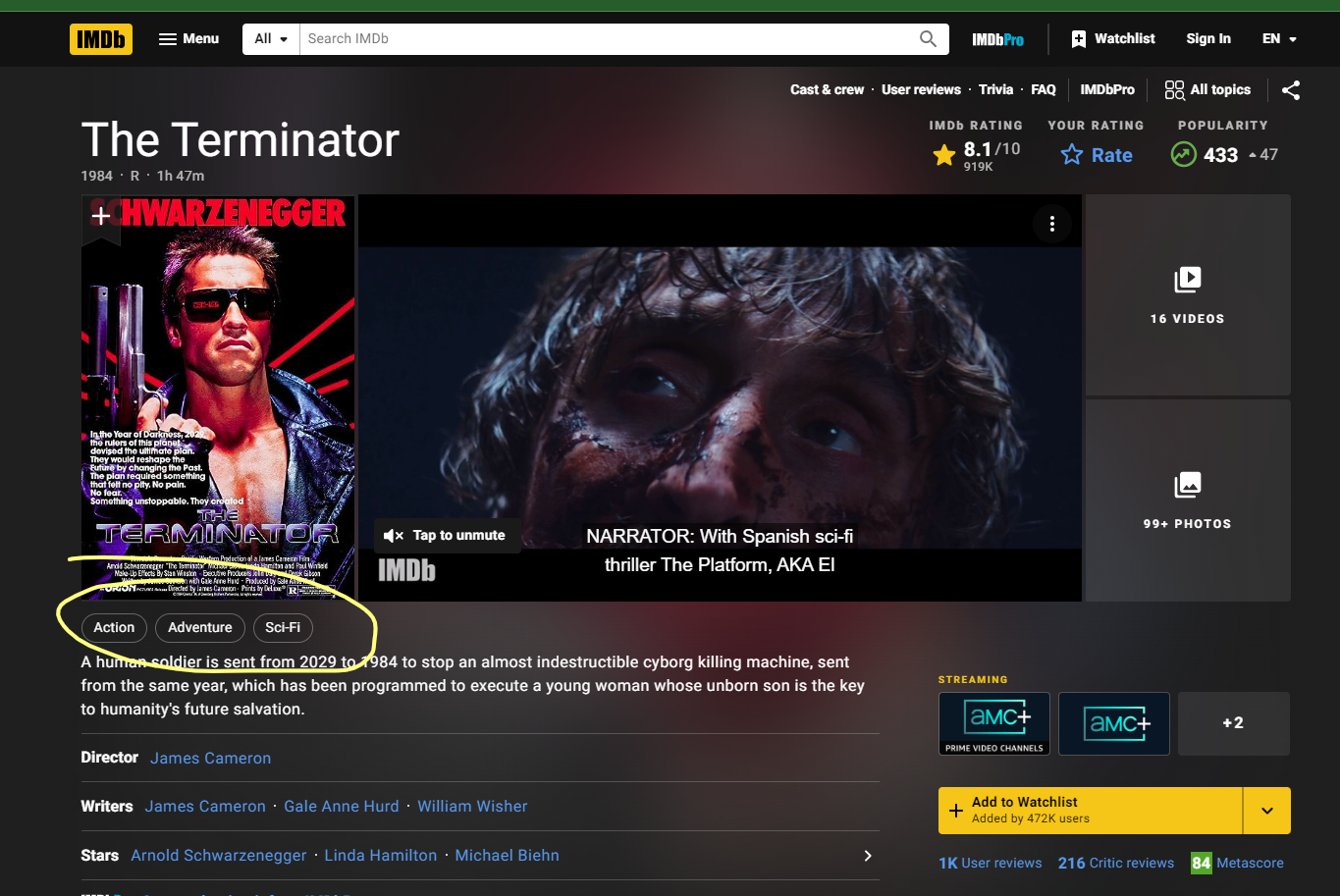This screenshot has width=1340, height=896.
Task: Open writer Gale Anne Hurd
Action: pos(342,806)
